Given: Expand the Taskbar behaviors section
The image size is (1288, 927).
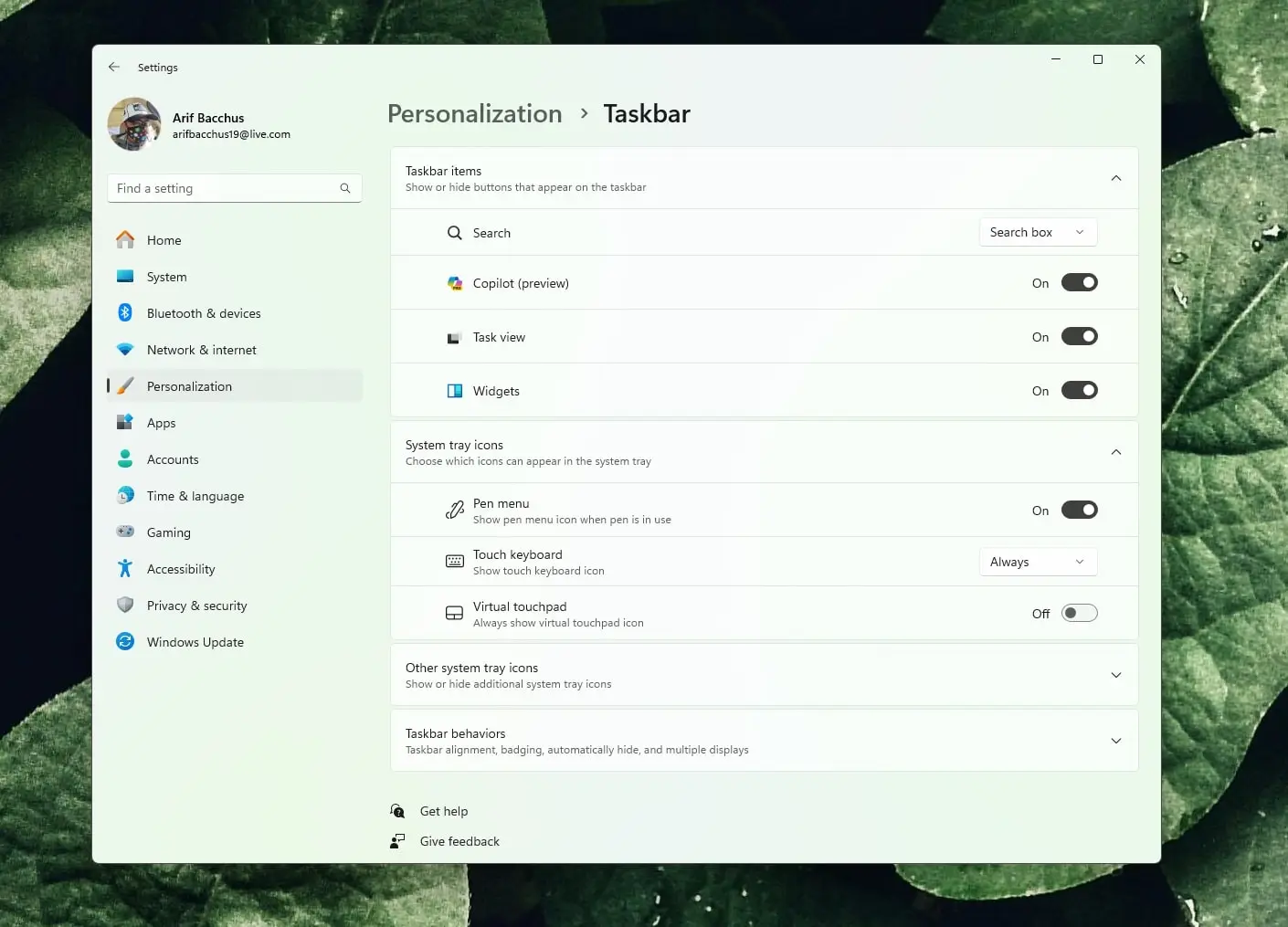Looking at the screenshot, I should pyautogui.click(x=1115, y=741).
